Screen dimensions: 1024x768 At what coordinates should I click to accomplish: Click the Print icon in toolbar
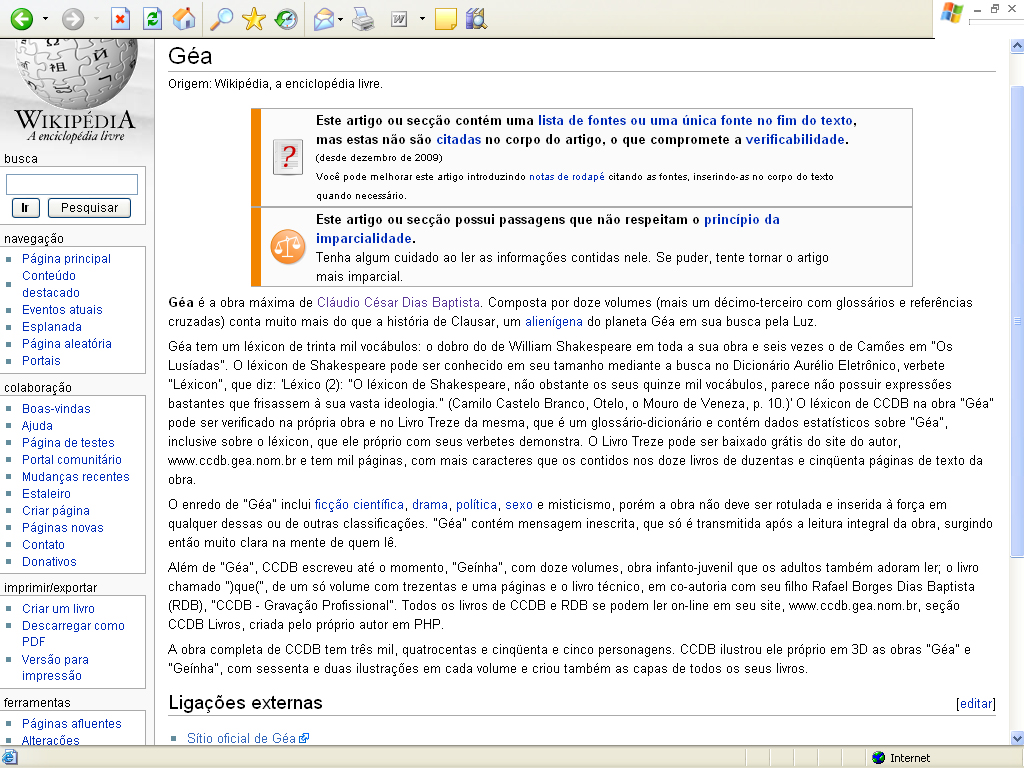click(364, 19)
